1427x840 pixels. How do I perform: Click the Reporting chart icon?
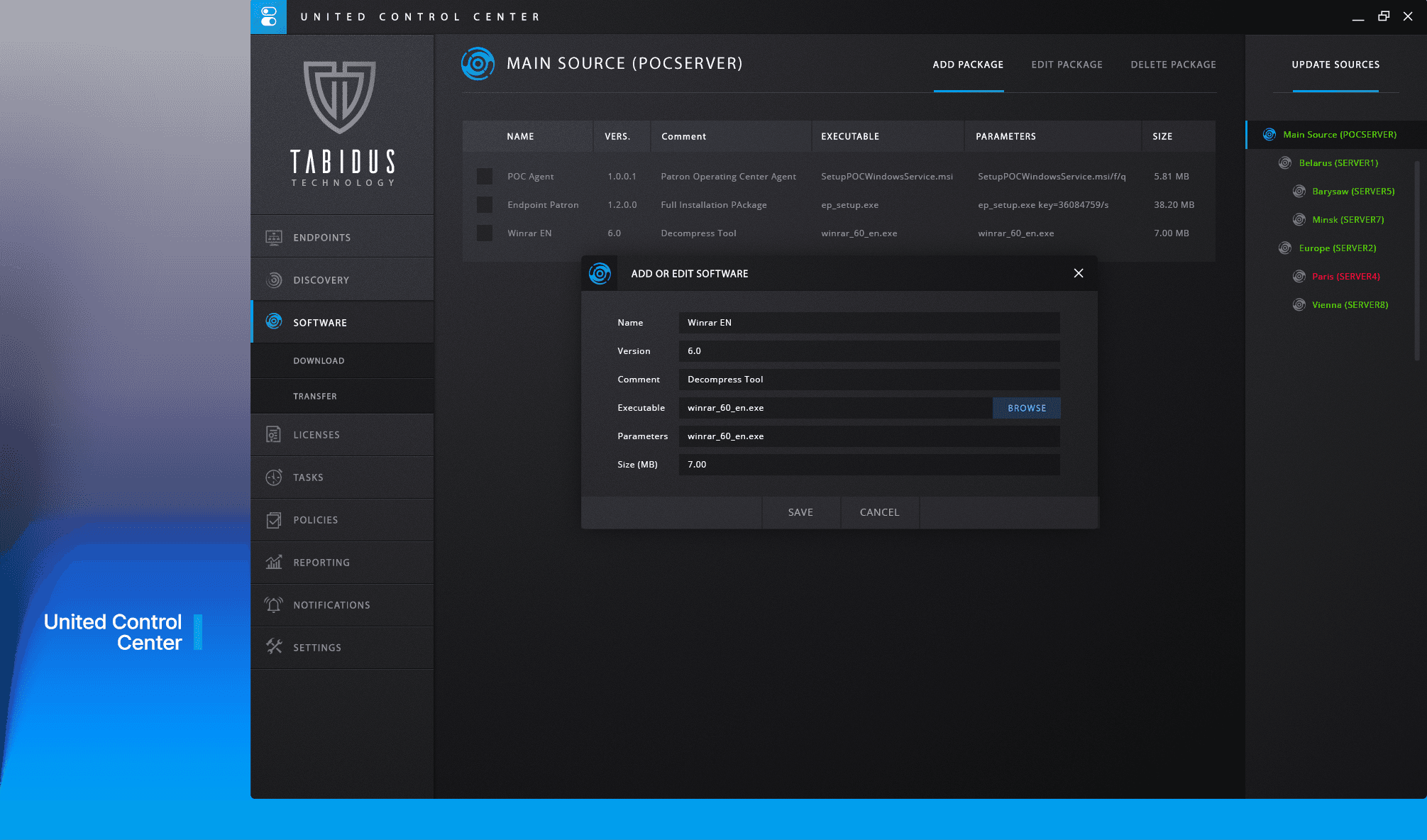click(x=274, y=563)
